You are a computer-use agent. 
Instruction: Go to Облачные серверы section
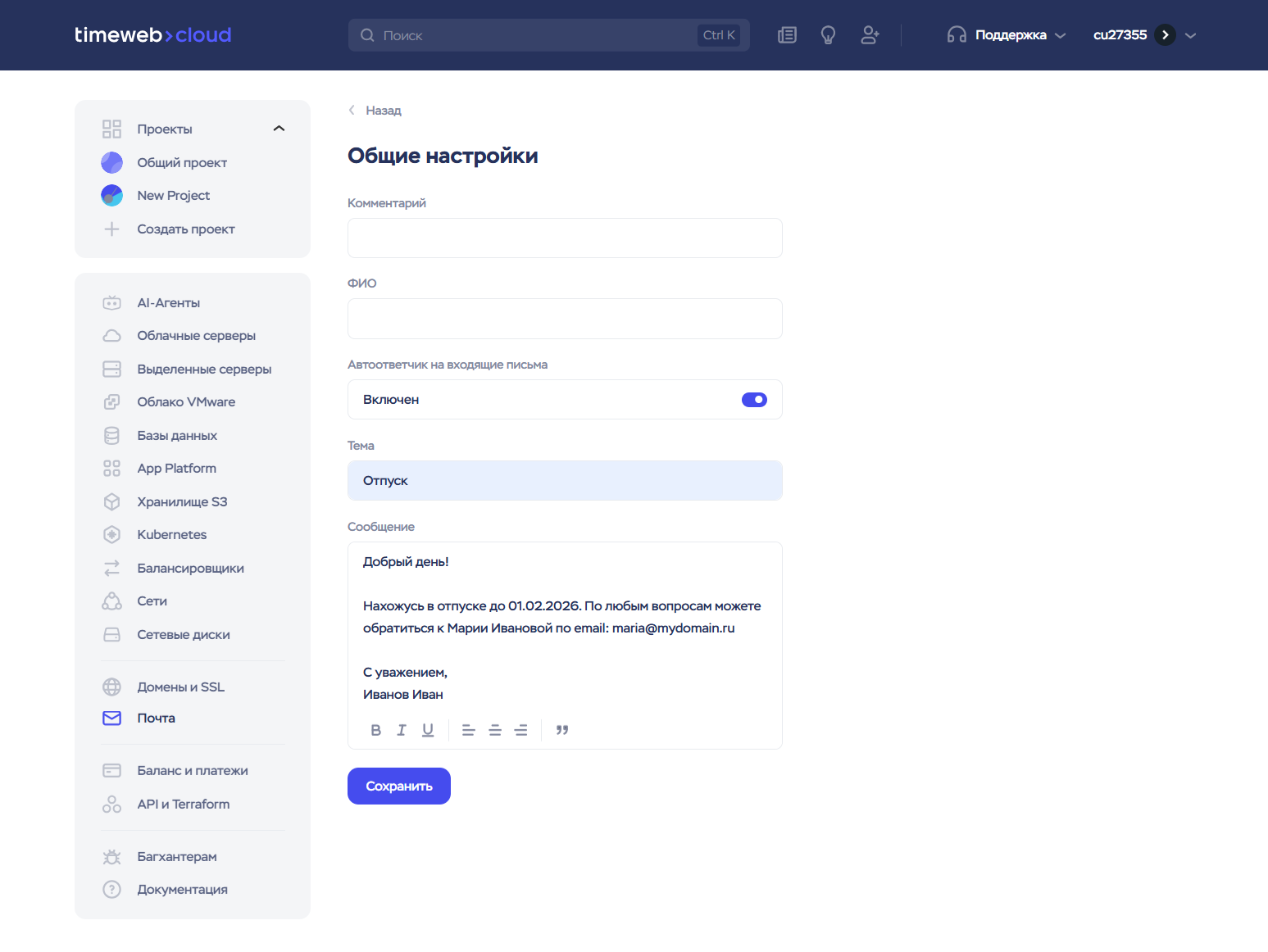196,336
